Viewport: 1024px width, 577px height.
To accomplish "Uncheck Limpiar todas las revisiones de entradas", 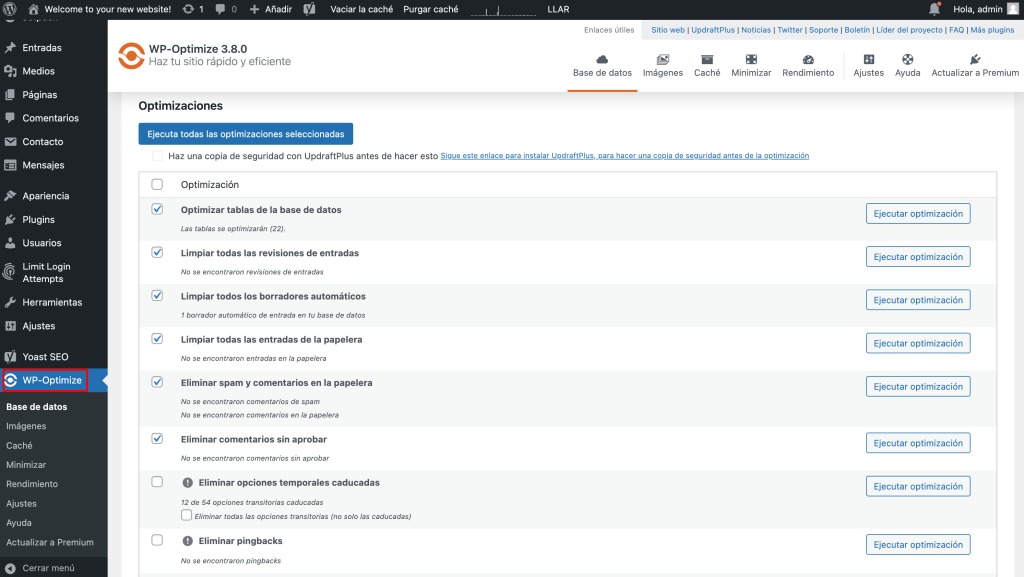I will pyautogui.click(x=157, y=252).
